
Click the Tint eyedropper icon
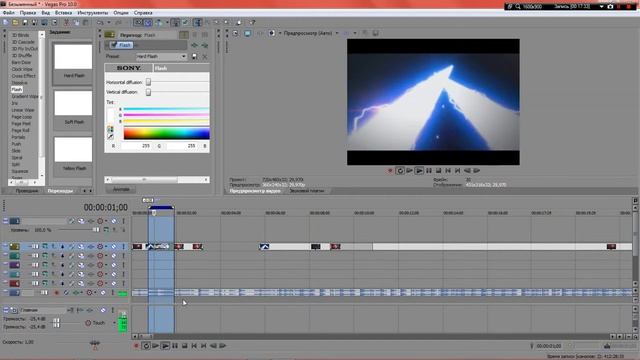(x=110, y=137)
